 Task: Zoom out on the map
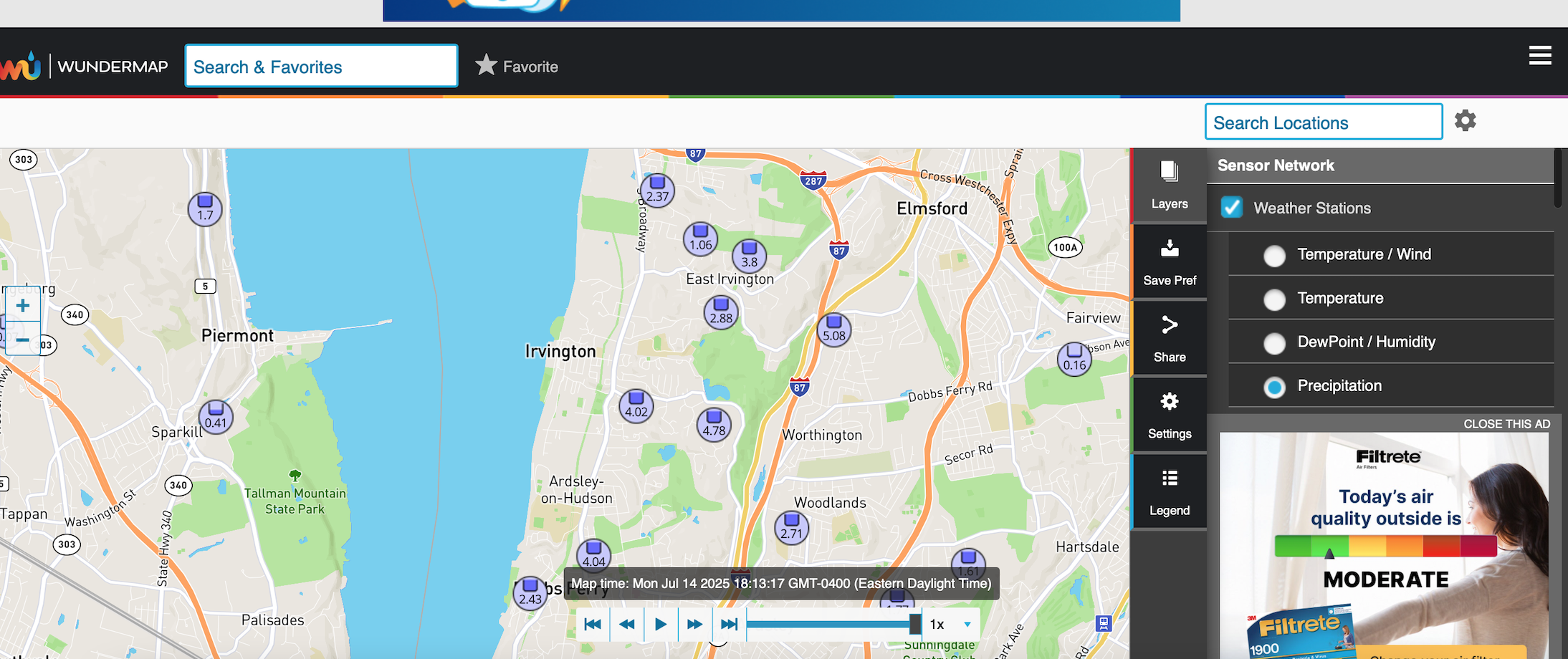coord(23,340)
